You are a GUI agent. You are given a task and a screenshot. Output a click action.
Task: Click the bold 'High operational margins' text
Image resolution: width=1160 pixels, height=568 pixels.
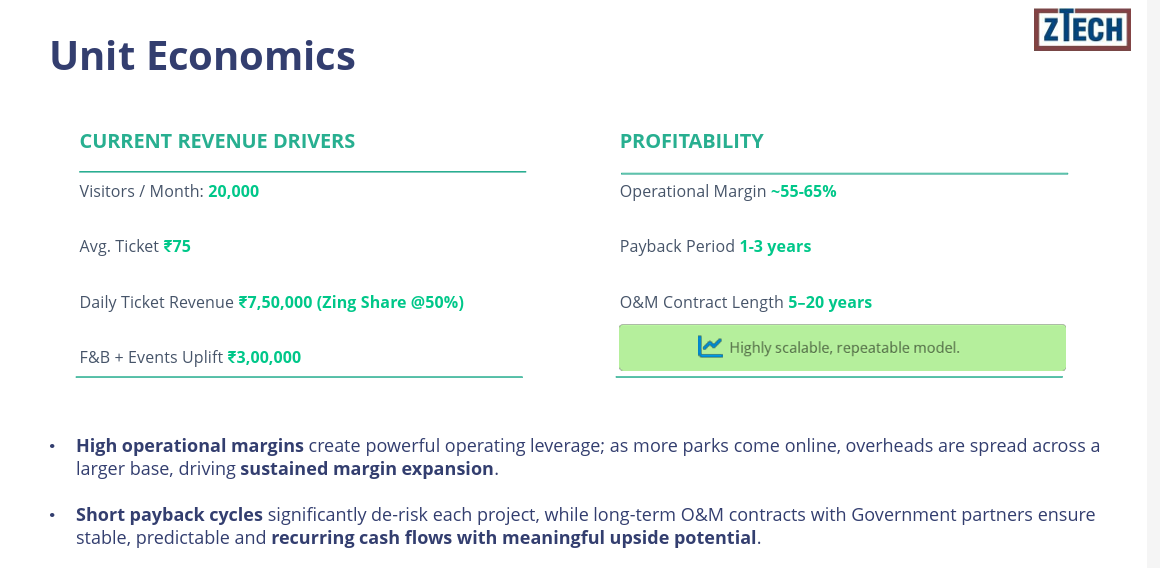190,445
